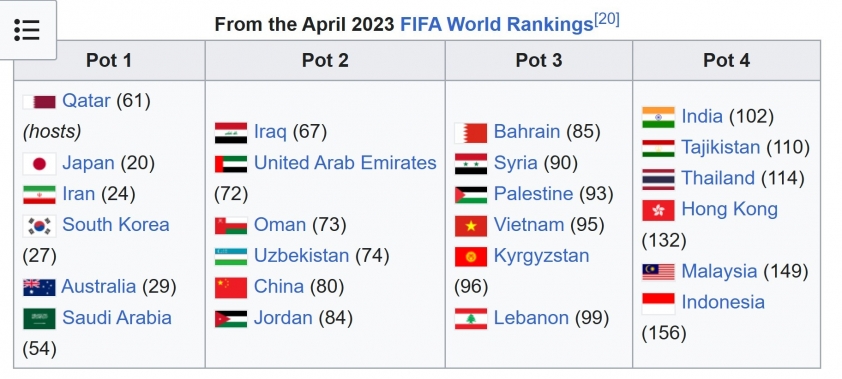Click the South Korea flag icon

pyautogui.click(x=39, y=225)
